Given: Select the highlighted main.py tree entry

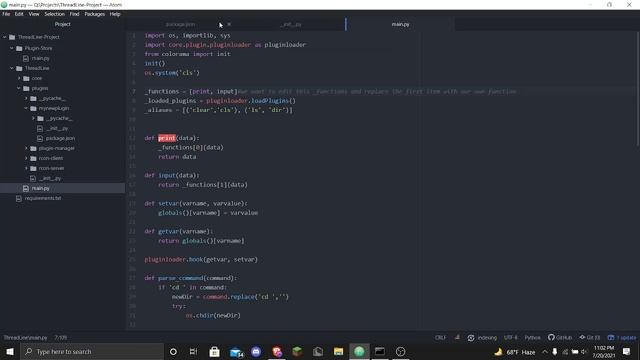Looking at the screenshot, I should click(62, 188).
